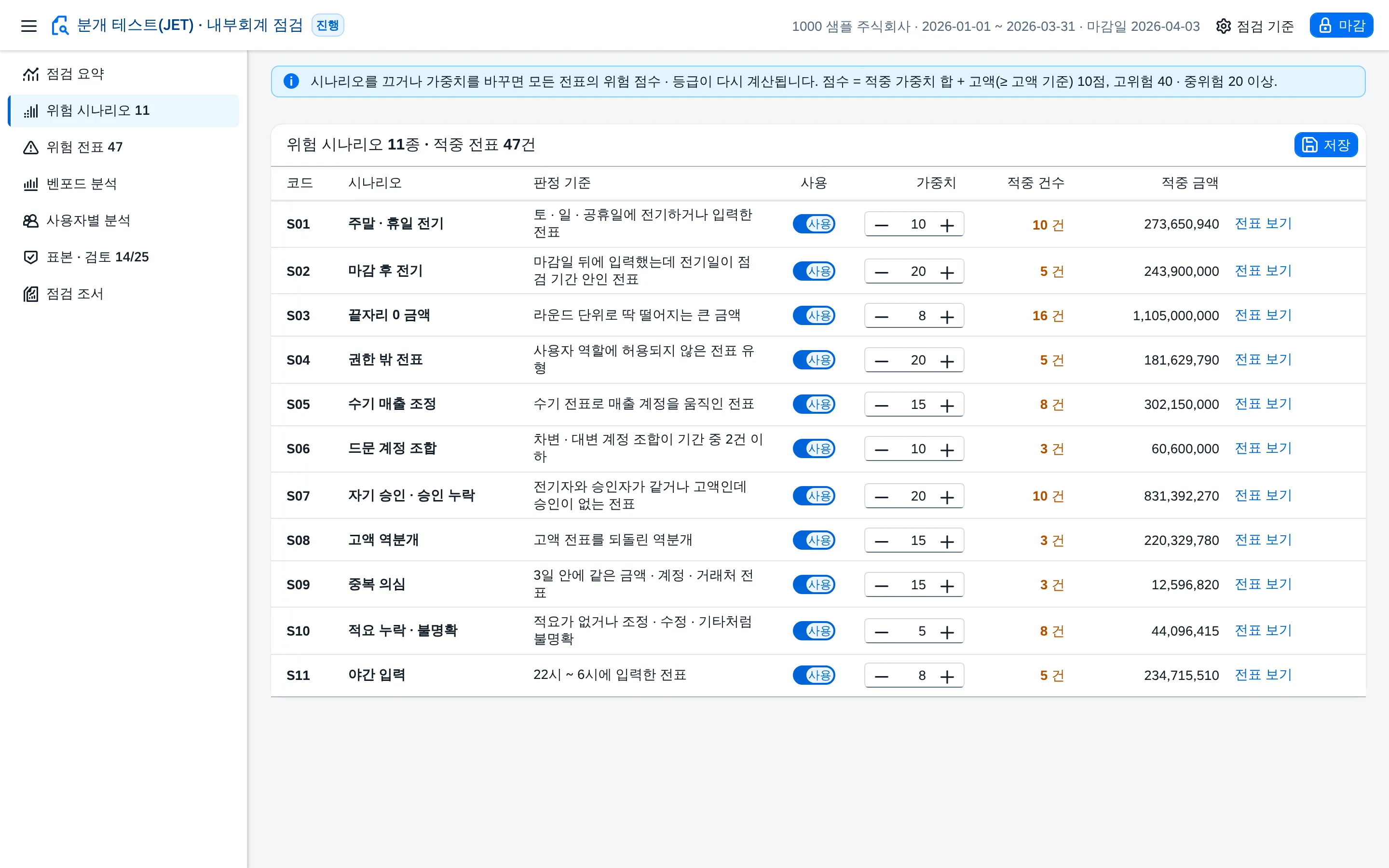1389x868 pixels.
Task: Click the S10 weight value field showing 5
Action: [x=914, y=631]
